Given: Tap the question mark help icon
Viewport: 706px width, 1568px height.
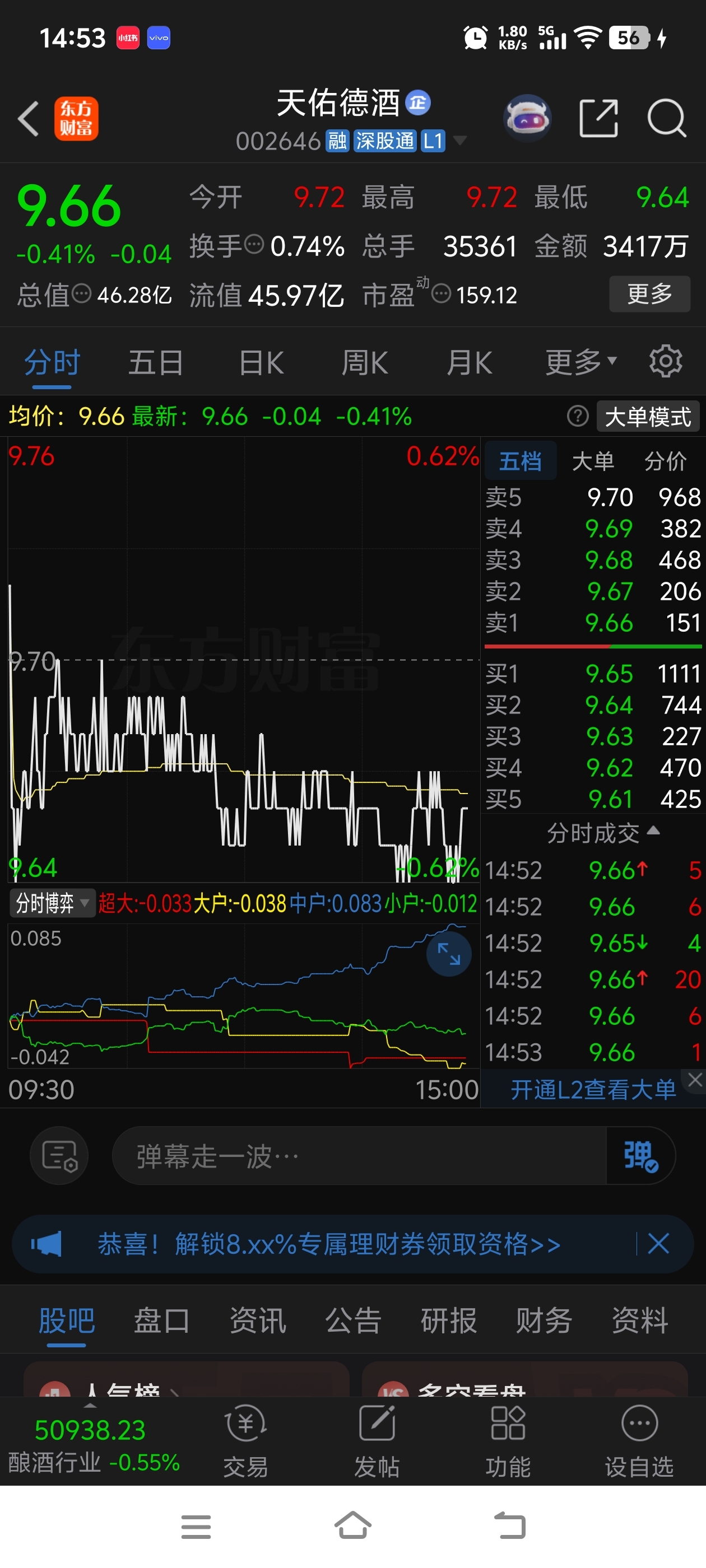Looking at the screenshot, I should click(578, 416).
